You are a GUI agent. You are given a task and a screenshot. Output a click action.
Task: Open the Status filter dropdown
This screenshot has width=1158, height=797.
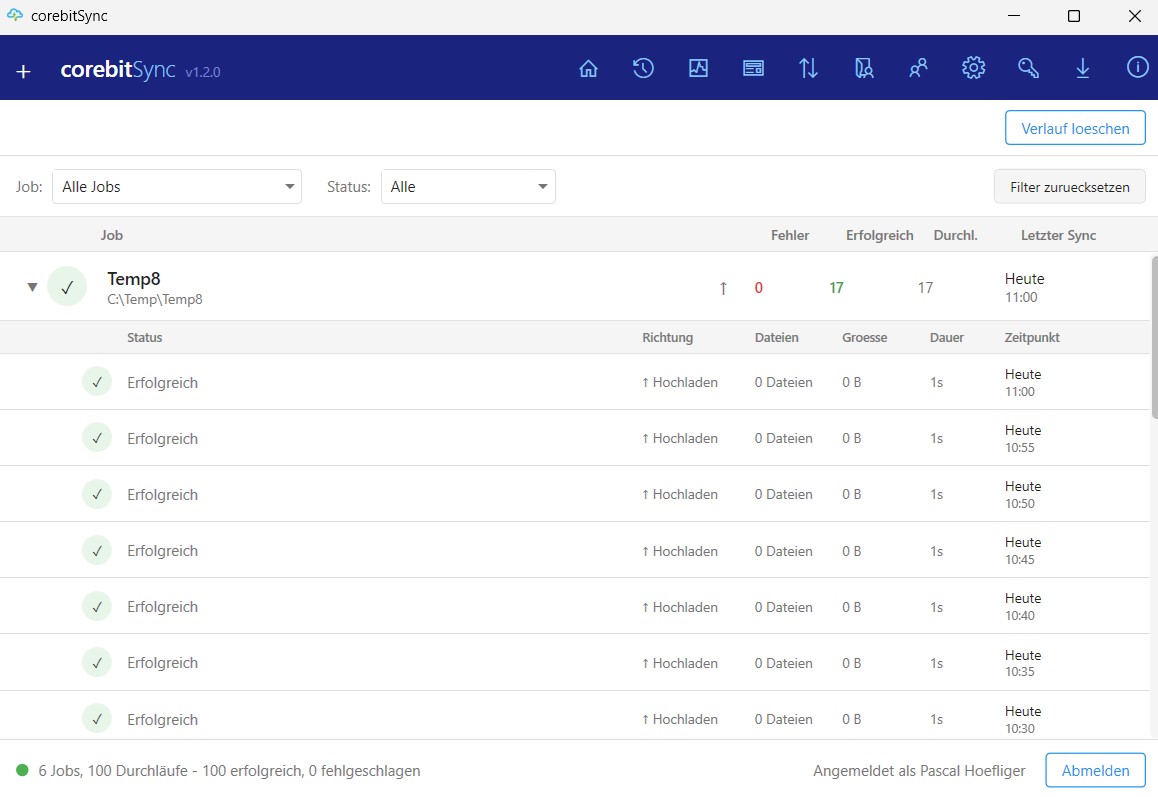468,186
